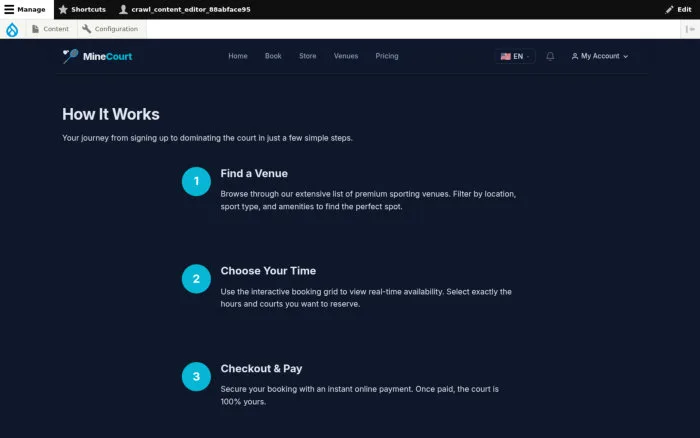
Task: Open the Manage hamburger menu
Action: [x=25, y=9]
